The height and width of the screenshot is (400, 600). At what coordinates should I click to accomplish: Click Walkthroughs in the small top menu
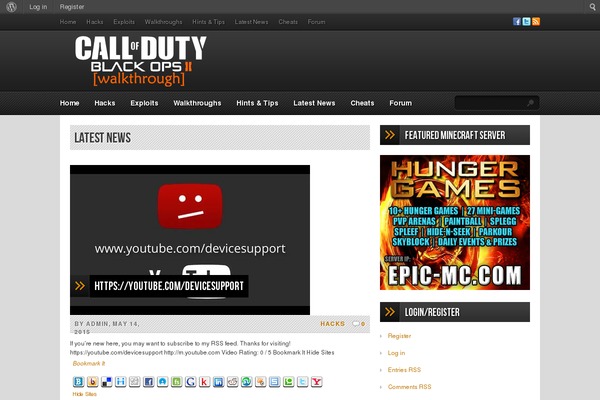click(163, 22)
